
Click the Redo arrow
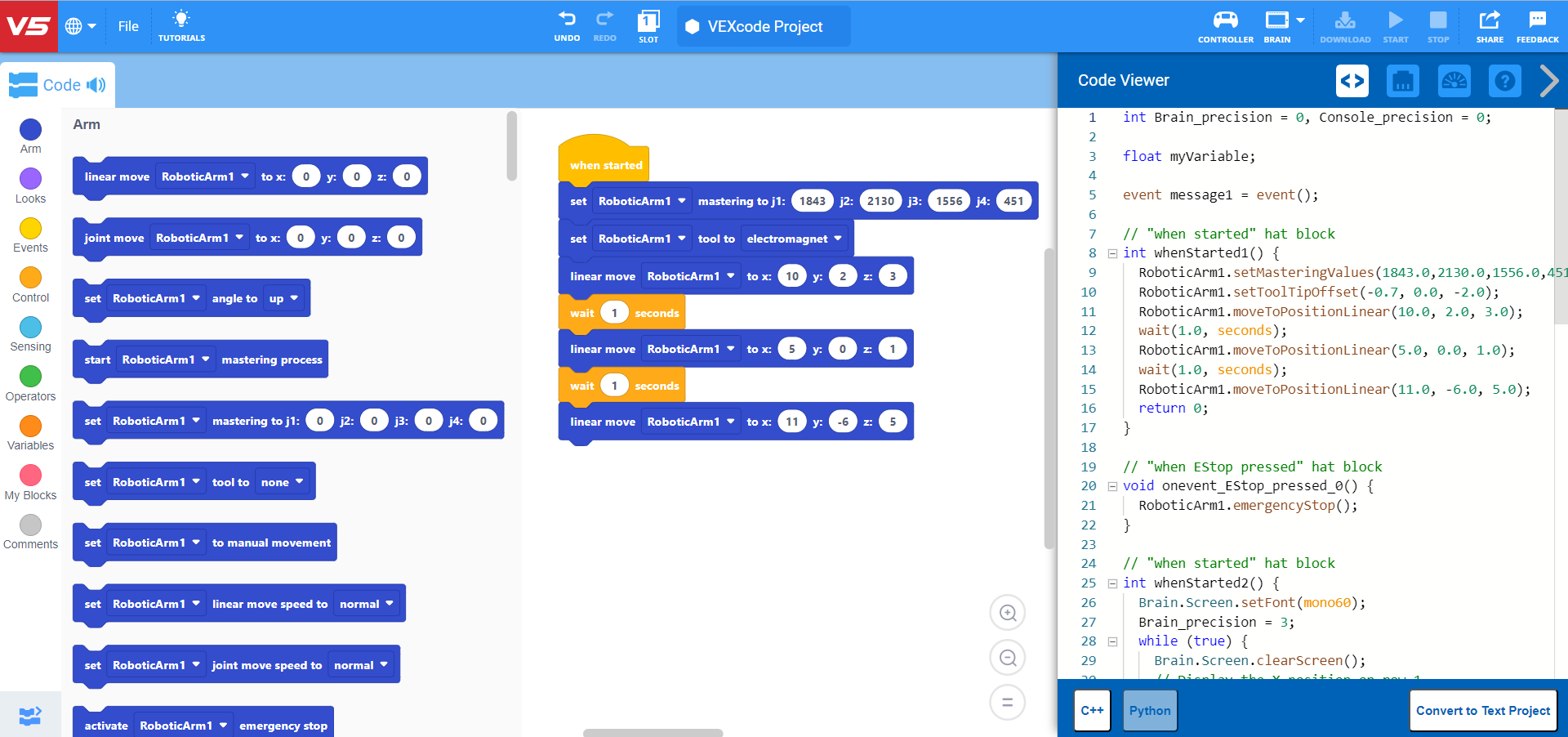[x=604, y=26]
